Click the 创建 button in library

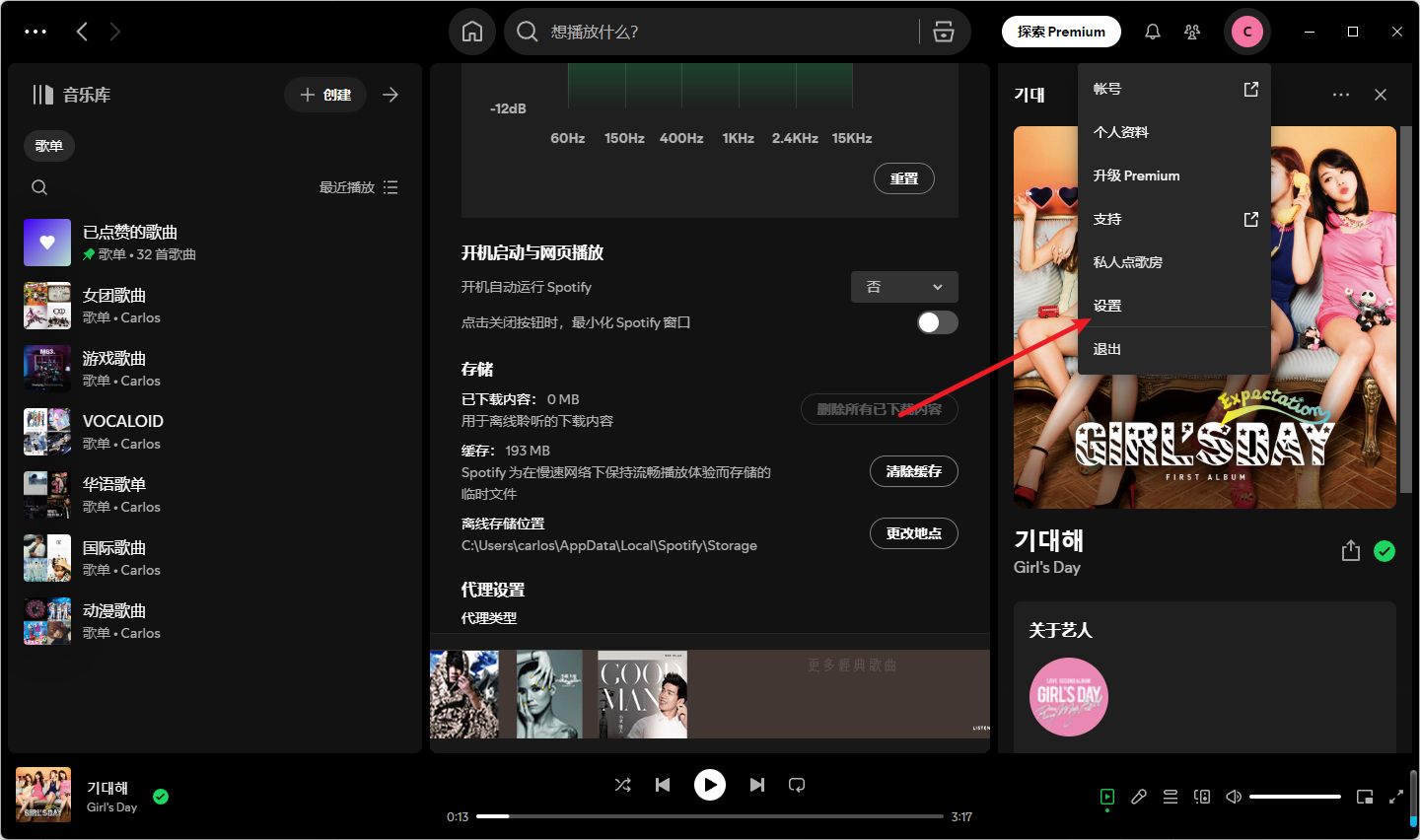(325, 95)
